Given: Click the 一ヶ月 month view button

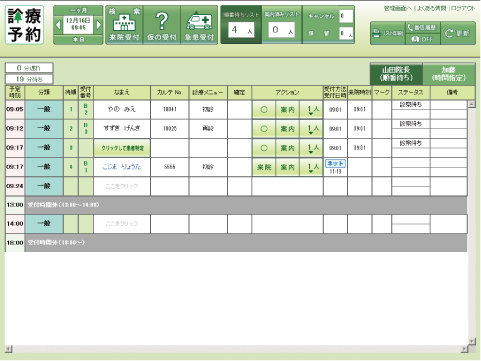Looking at the screenshot, I should (78, 10).
